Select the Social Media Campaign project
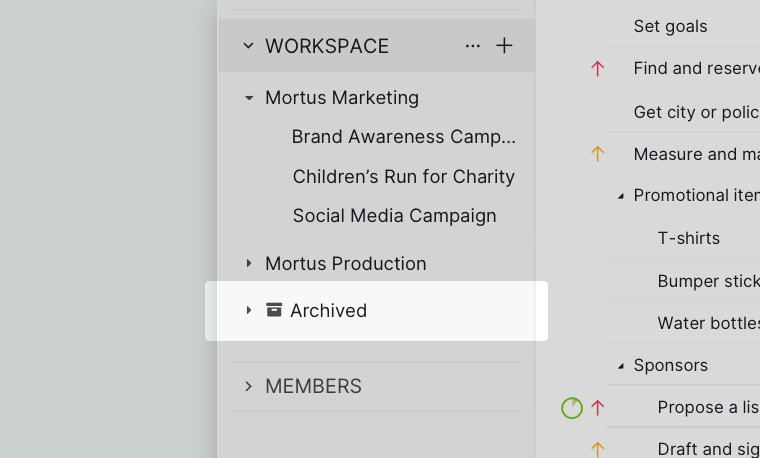Screen dimensions: 760x458 pyautogui.click(x=395, y=216)
